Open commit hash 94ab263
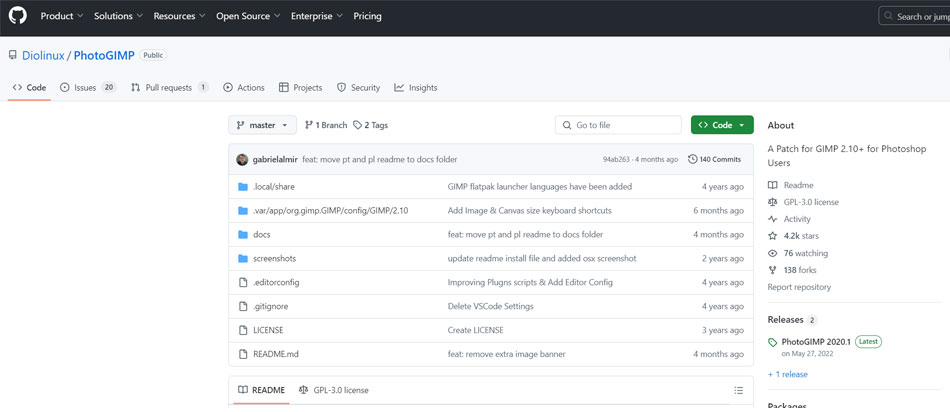Viewport: 950px width, 412px height. [617, 159]
